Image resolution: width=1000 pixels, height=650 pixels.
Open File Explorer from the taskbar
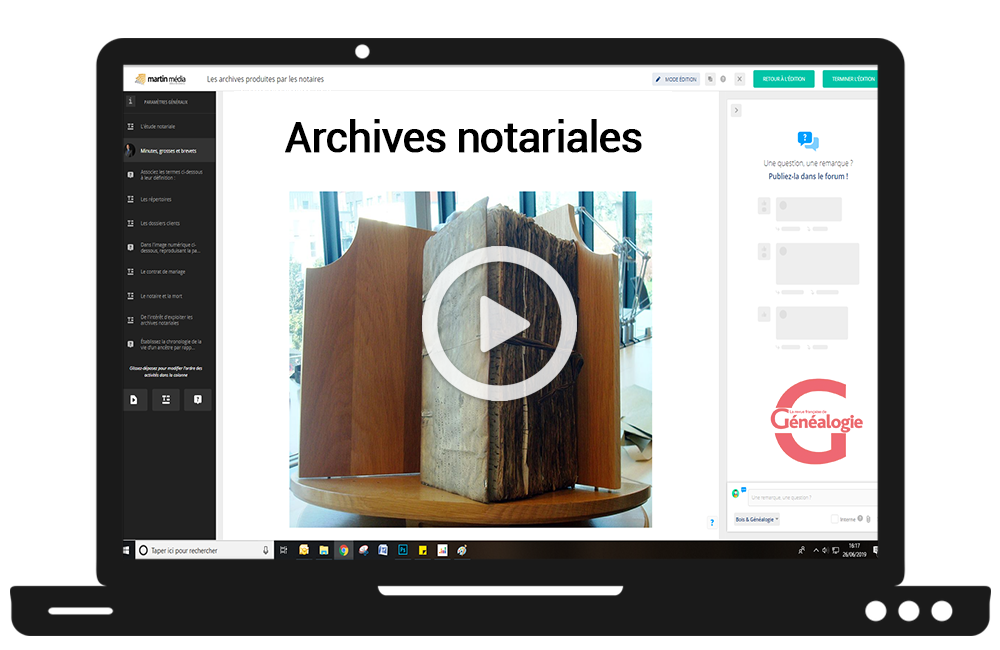tap(324, 550)
